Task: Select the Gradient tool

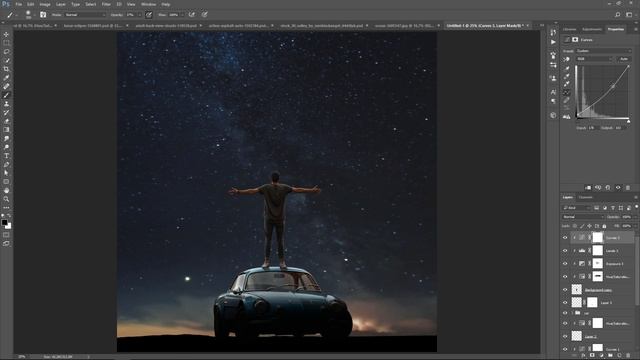Action: [6, 130]
